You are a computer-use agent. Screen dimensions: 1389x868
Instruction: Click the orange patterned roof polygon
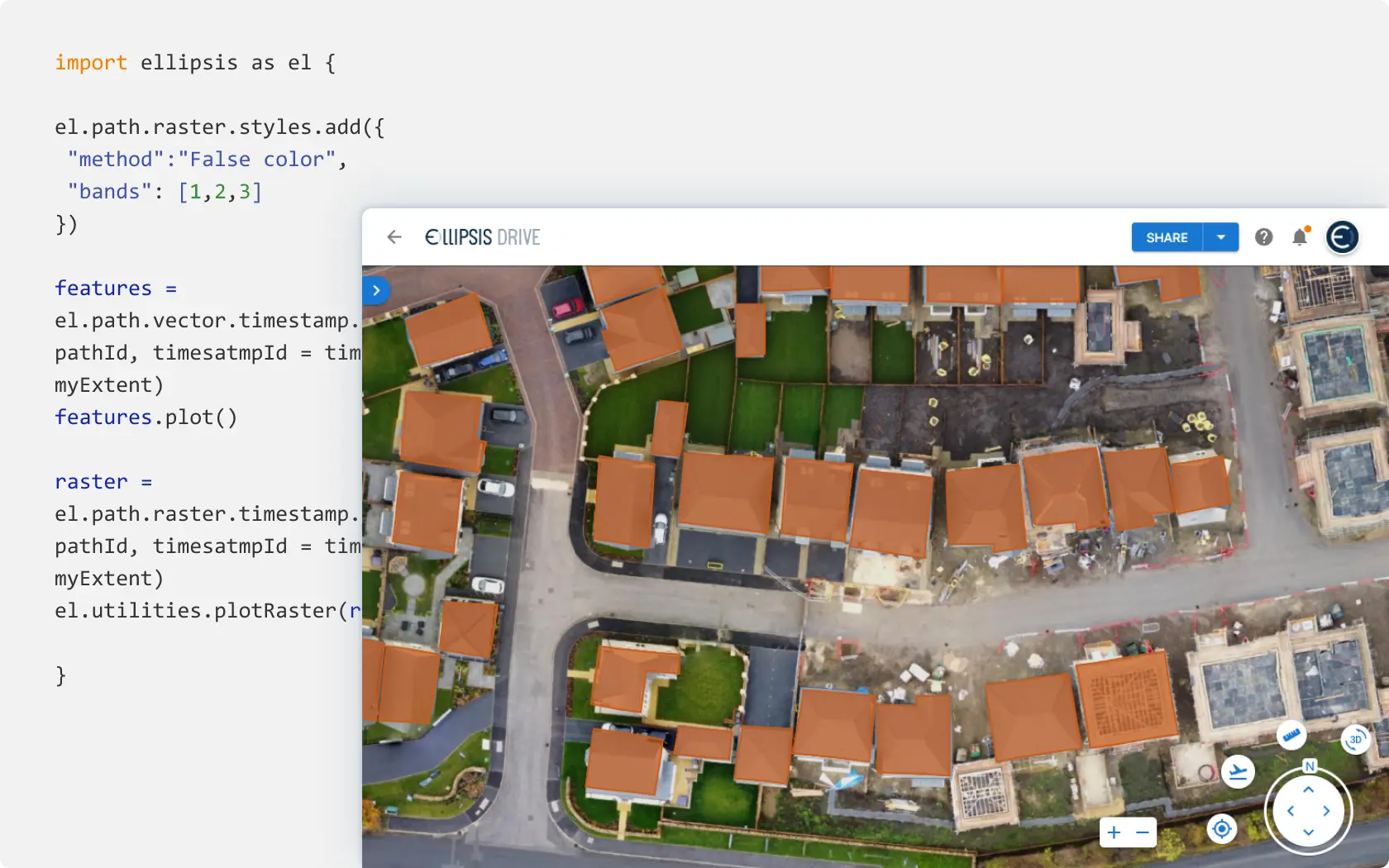point(1126,699)
